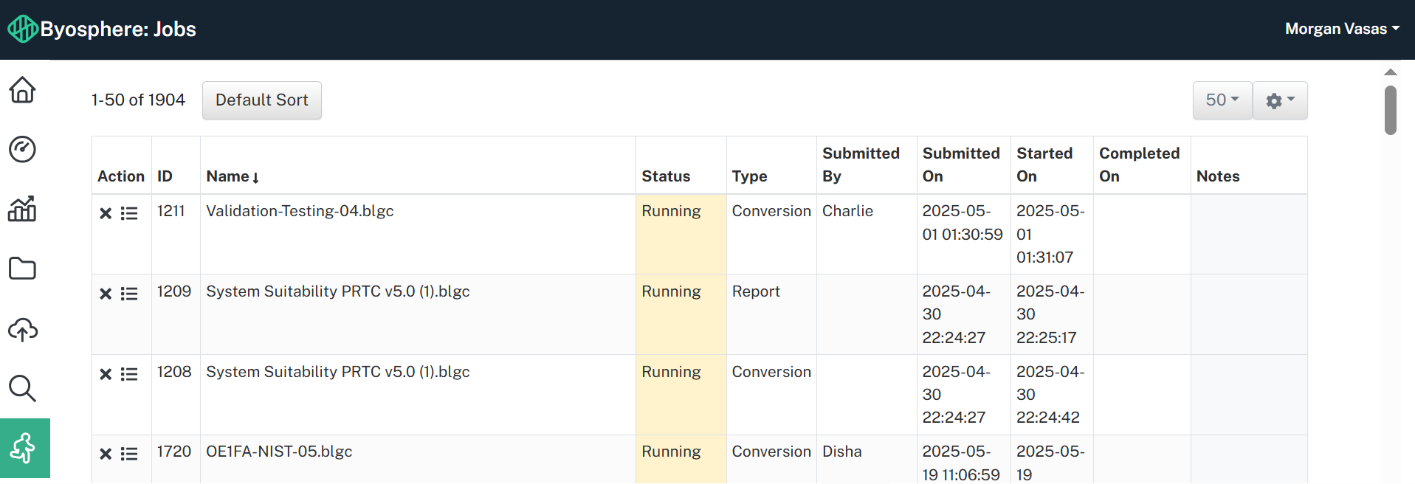Open details list icon for job 1720
Screen dimensions: 1415x484
pos(129,454)
